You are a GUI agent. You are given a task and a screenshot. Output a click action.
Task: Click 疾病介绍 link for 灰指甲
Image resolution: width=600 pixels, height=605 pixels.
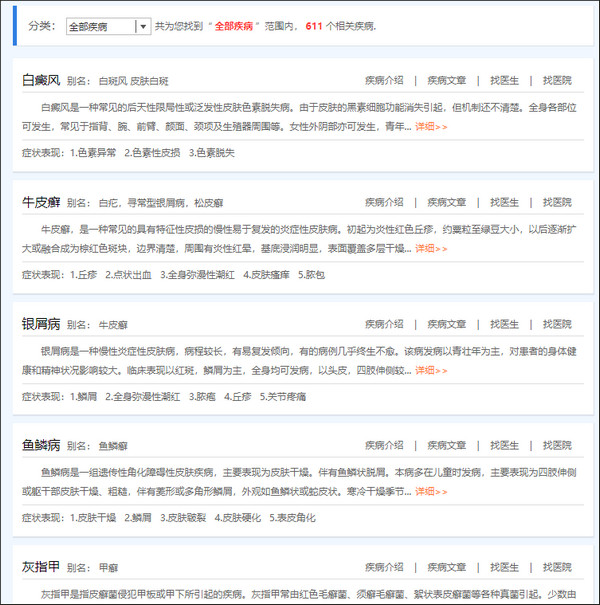tap(384, 567)
